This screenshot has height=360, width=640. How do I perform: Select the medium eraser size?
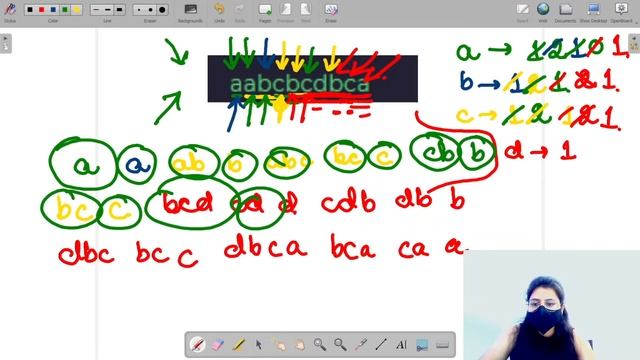click(151, 10)
